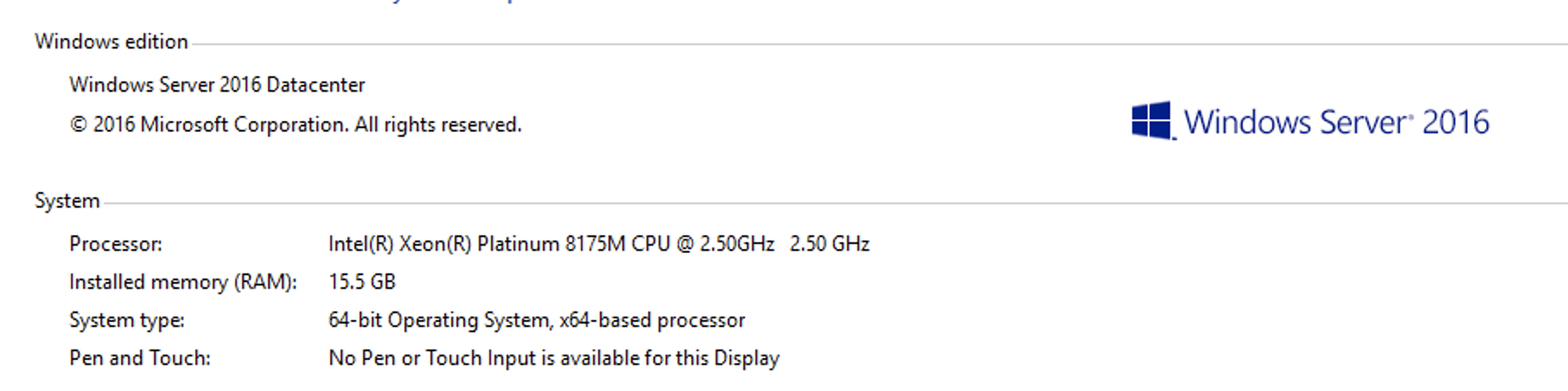Click the 2.50 GHz speed at line end
The width and height of the screenshot is (1568, 391).
[829, 244]
